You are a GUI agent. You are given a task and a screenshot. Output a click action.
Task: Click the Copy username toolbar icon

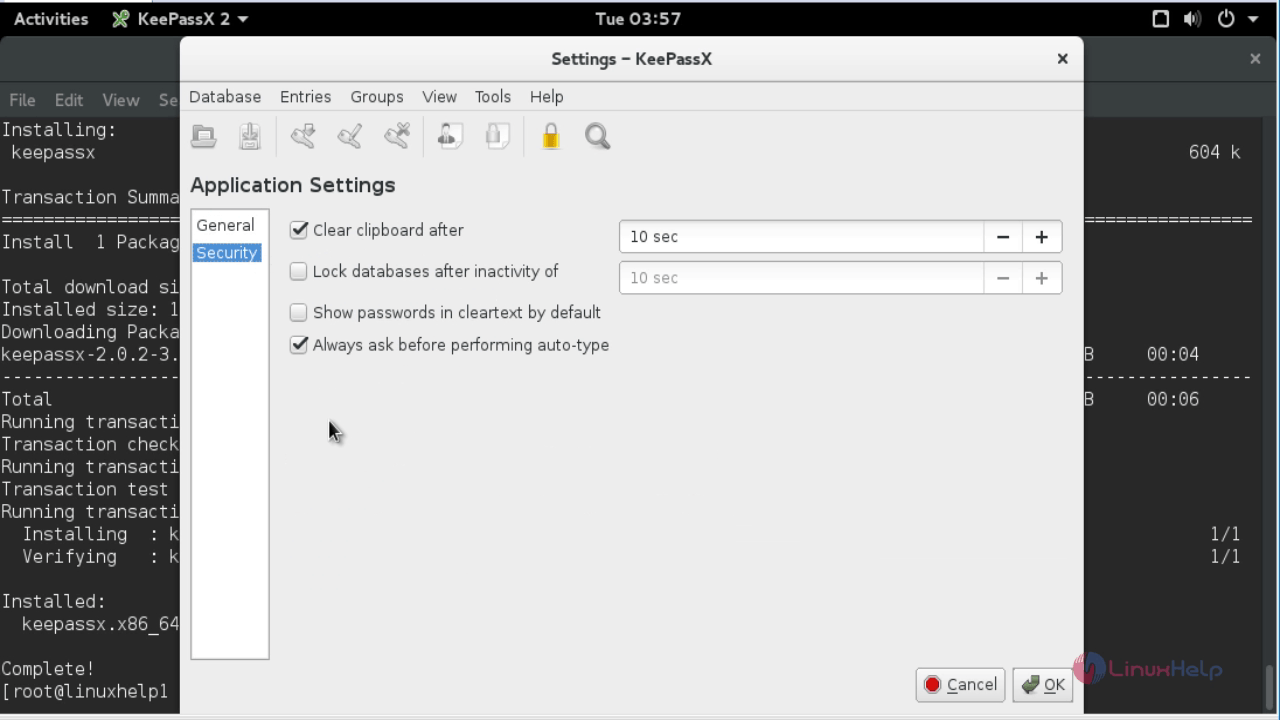pos(450,136)
